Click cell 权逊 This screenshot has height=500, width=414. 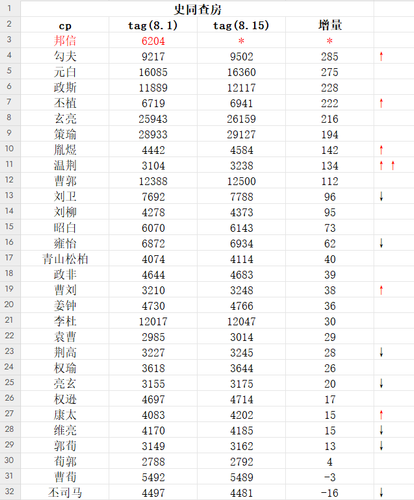(65, 399)
